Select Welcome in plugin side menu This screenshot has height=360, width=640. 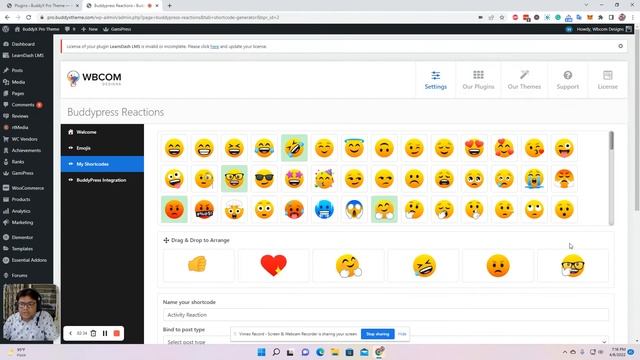point(102,132)
